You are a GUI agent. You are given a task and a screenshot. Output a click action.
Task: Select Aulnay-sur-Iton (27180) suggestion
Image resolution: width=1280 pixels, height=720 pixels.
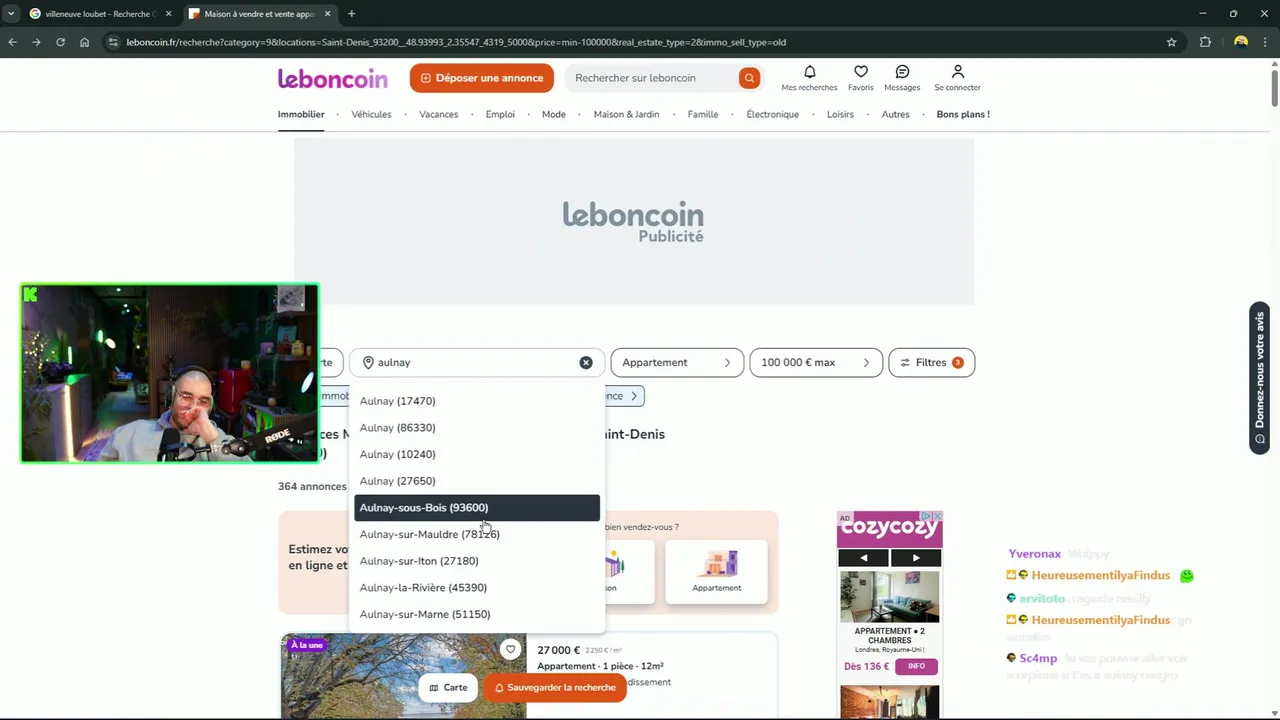477,561
